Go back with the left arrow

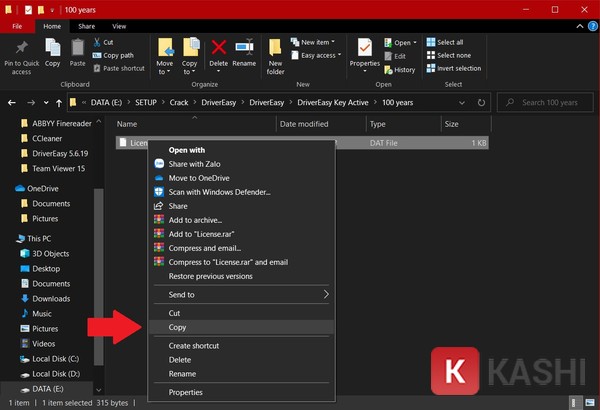(x=12, y=103)
